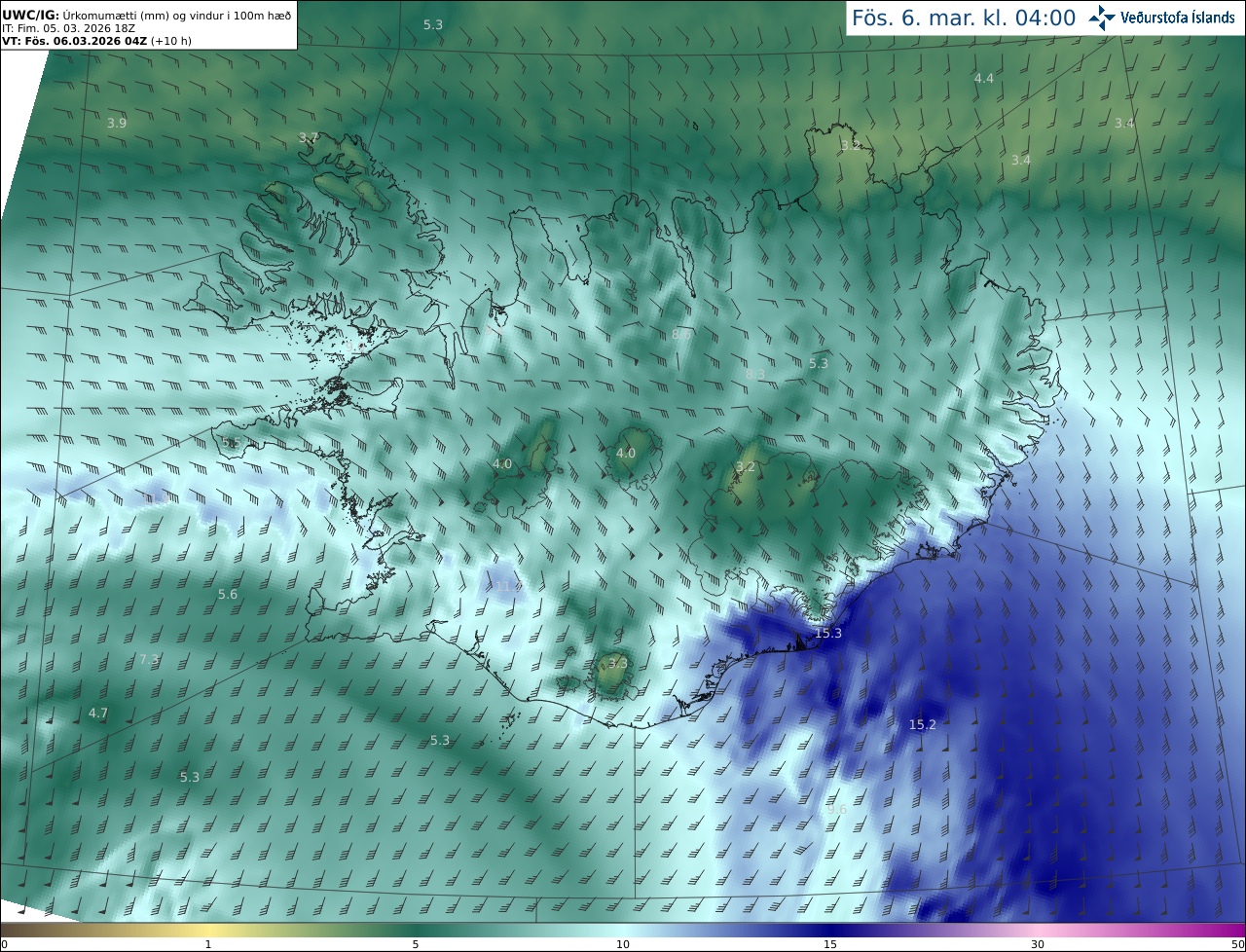This screenshot has width=1246, height=952.
Task: Click the colorbar tick label 15
Action: click(x=830, y=944)
